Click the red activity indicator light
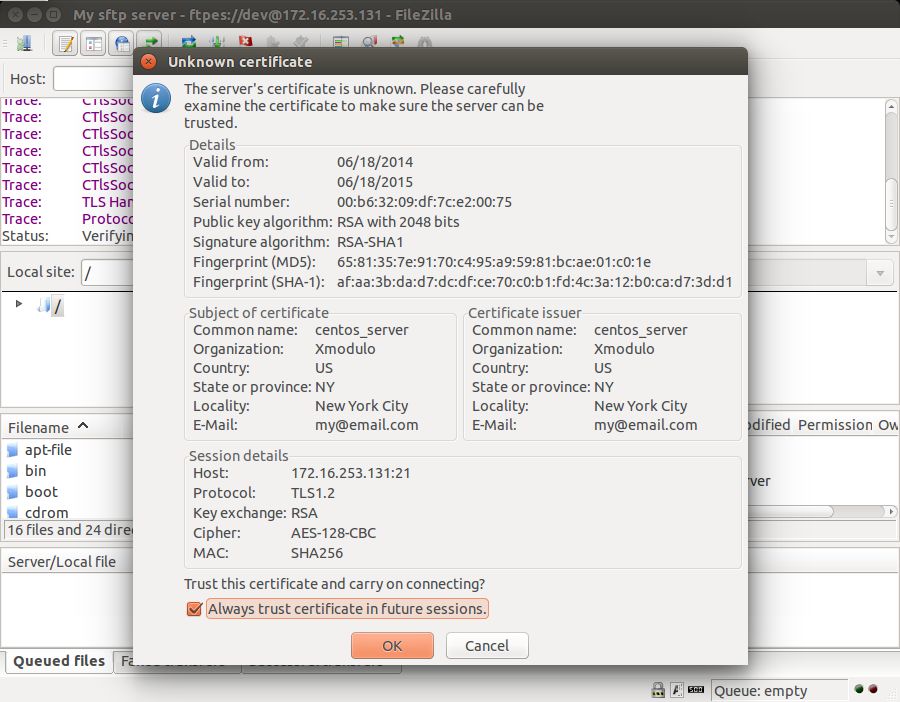This screenshot has height=702, width=900. coord(873,689)
